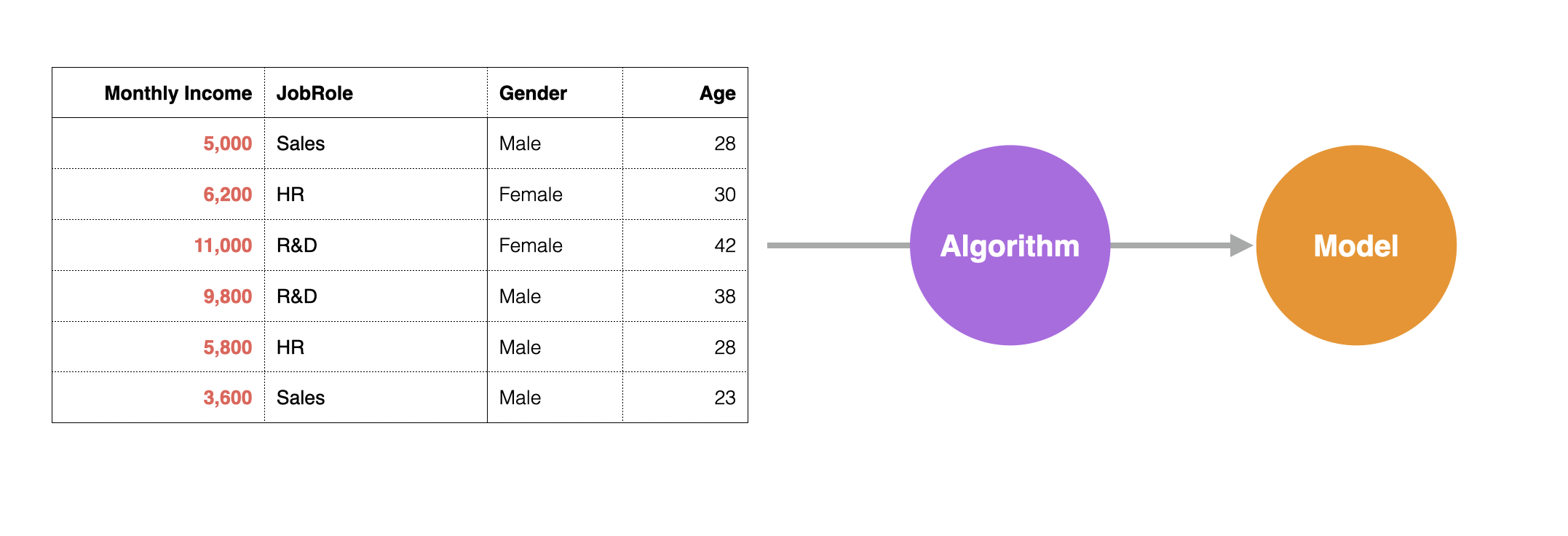Image resolution: width=1568 pixels, height=536 pixels.
Task: Click the age value 30
Action: point(724,194)
